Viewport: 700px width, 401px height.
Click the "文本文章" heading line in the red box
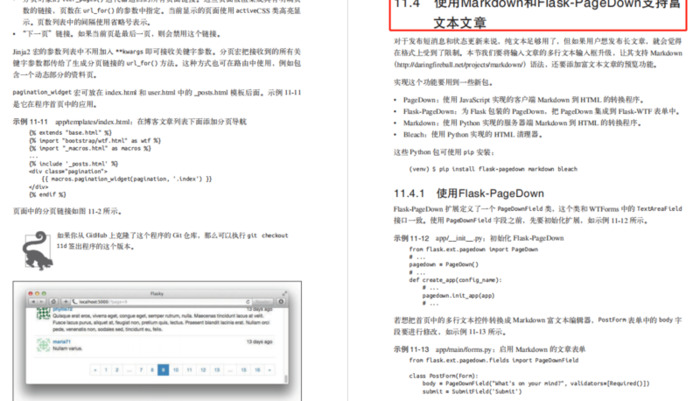tap(459, 22)
